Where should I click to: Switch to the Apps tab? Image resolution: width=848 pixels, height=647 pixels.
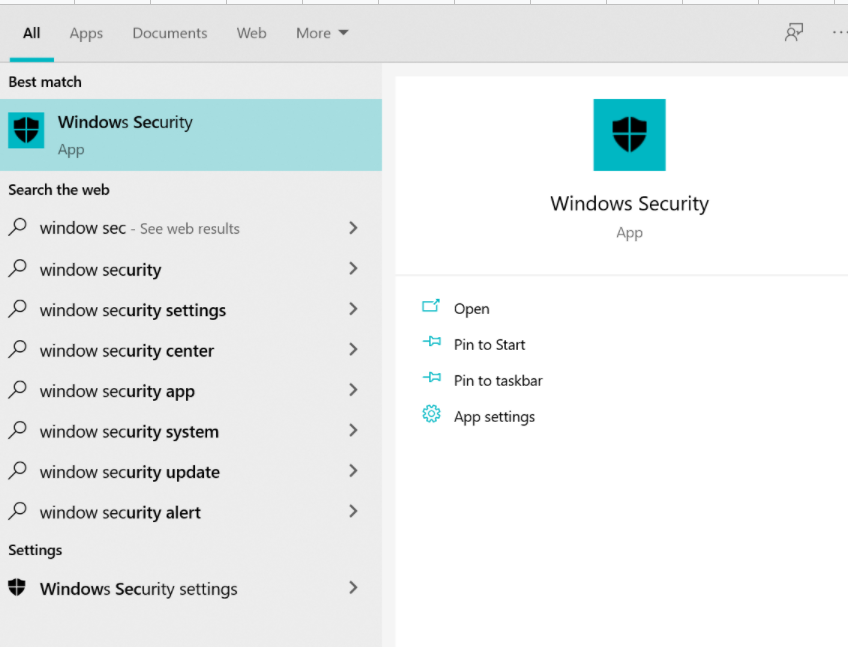86,33
